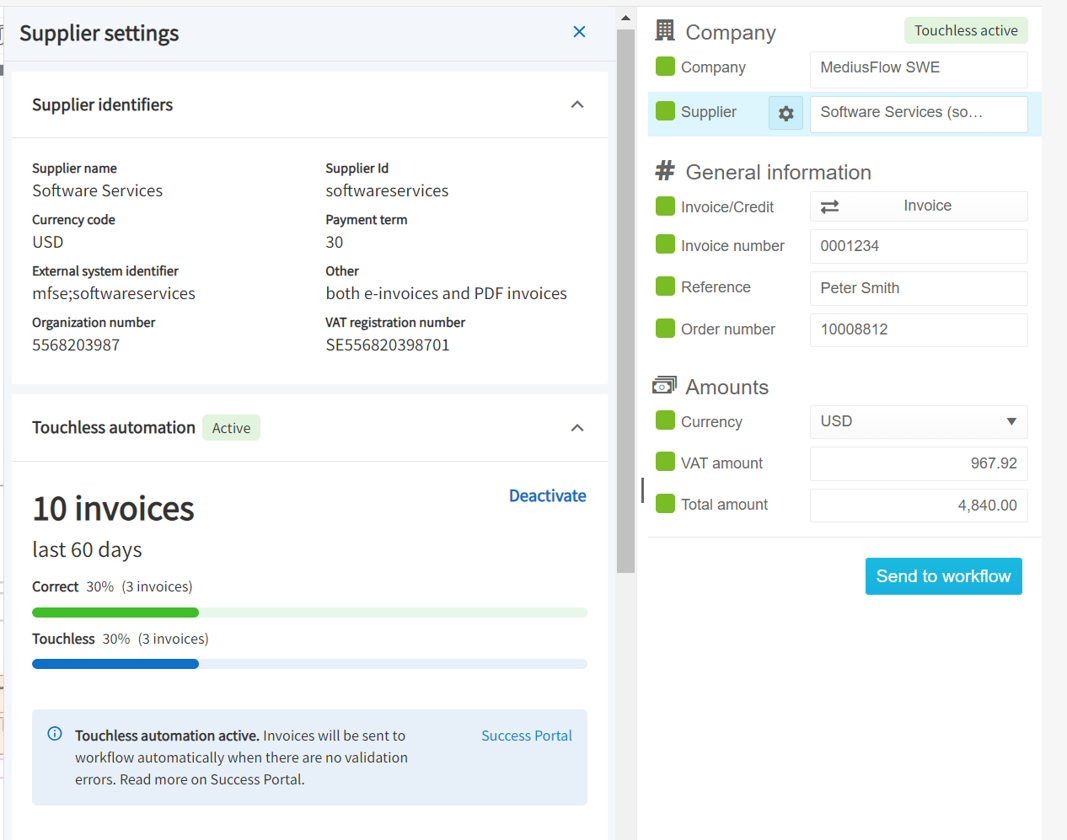Open the Success Portal link
The width and height of the screenshot is (1067, 840).
click(526, 735)
